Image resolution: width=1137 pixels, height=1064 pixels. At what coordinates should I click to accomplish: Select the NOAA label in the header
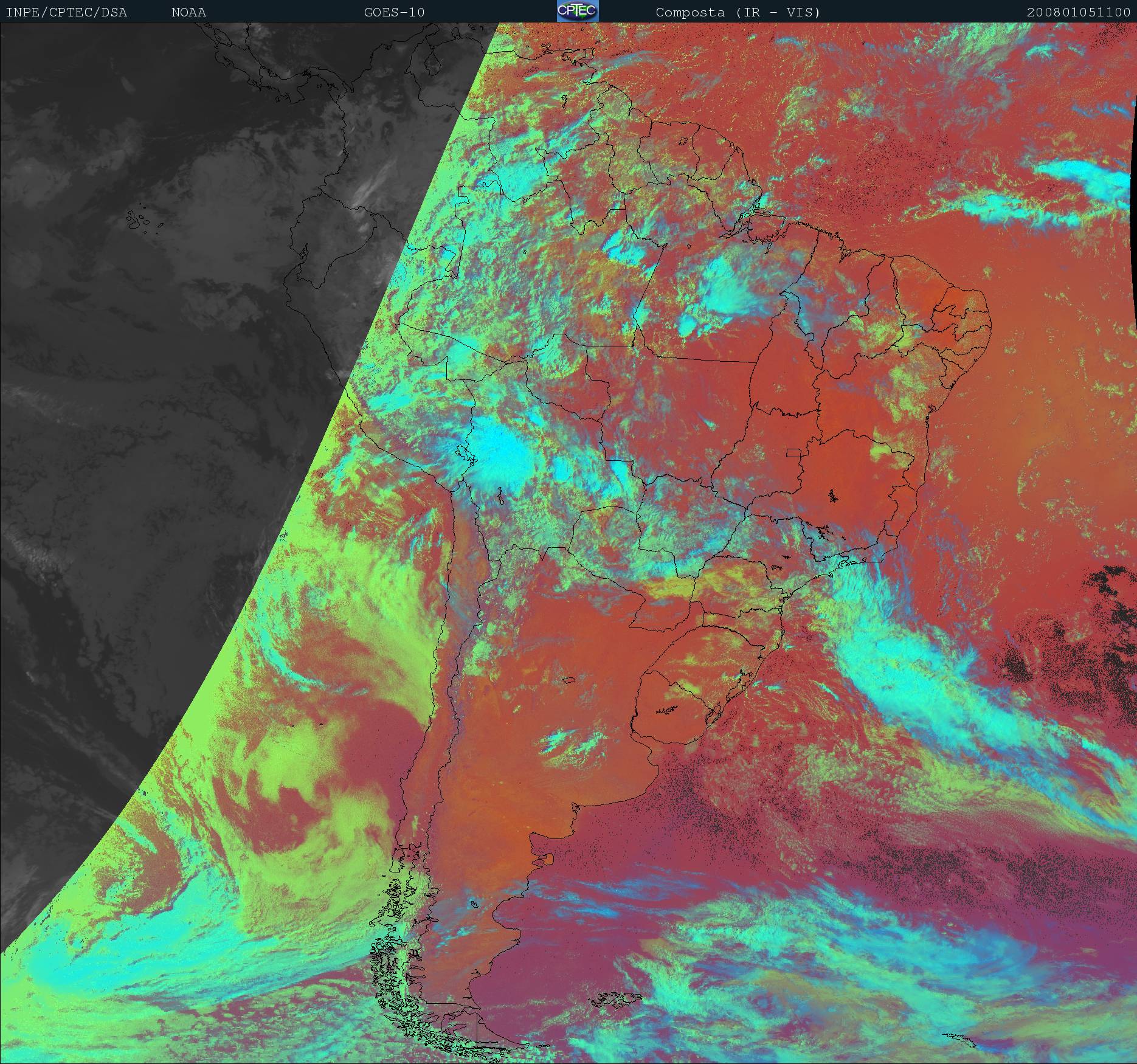coord(188,12)
